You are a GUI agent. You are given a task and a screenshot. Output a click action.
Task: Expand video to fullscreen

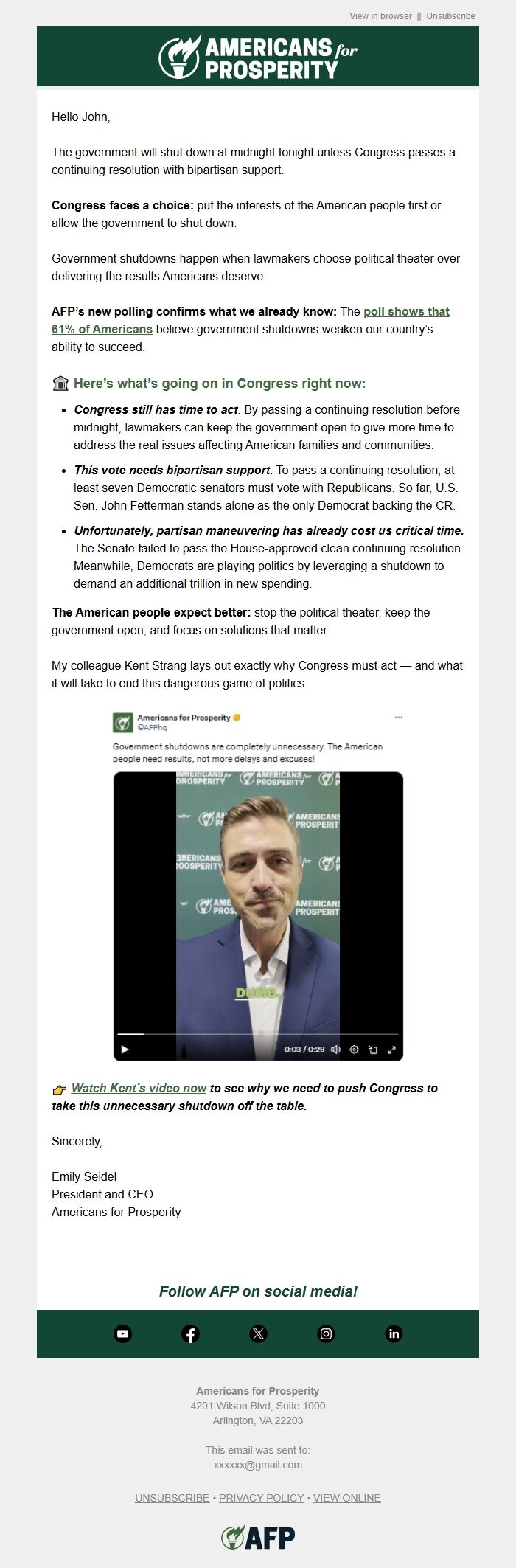pyautogui.click(x=391, y=1049)
